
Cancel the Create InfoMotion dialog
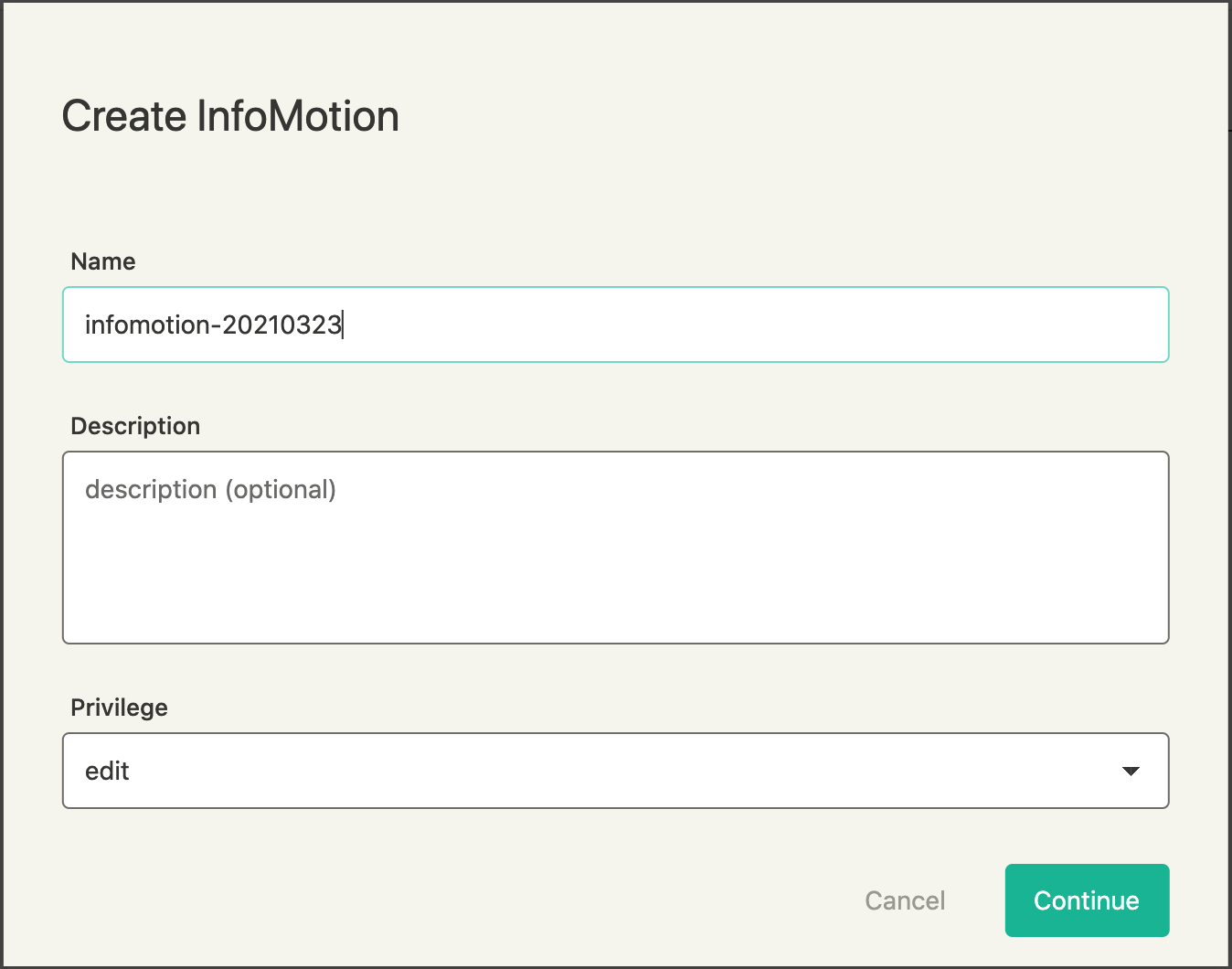click(x=905, y=900)
